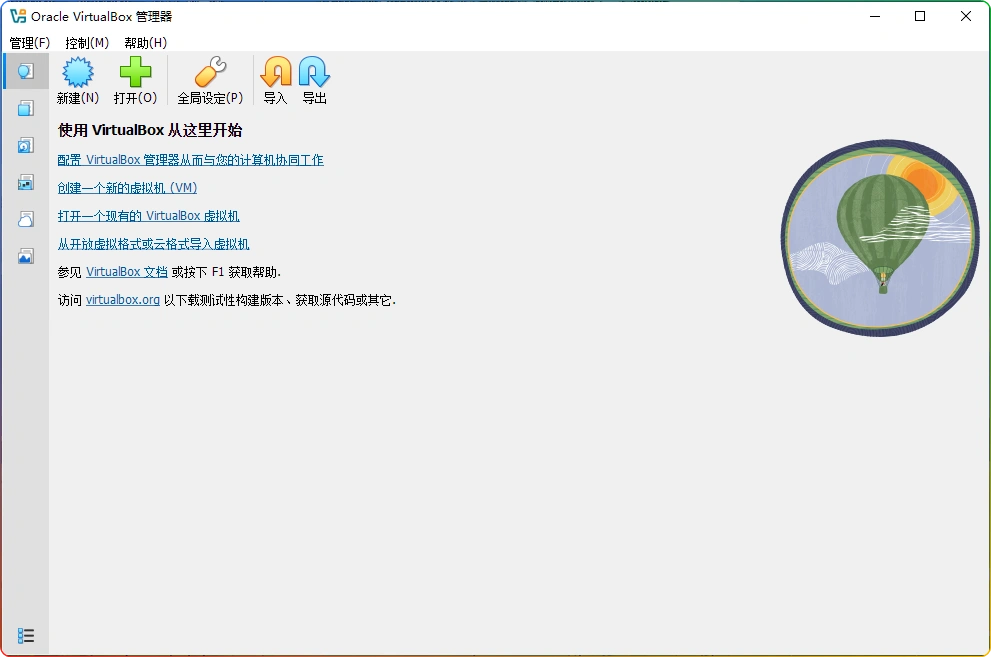Open 全局设定(P) preferences via its toolbar icon

(x=211, y=79)
